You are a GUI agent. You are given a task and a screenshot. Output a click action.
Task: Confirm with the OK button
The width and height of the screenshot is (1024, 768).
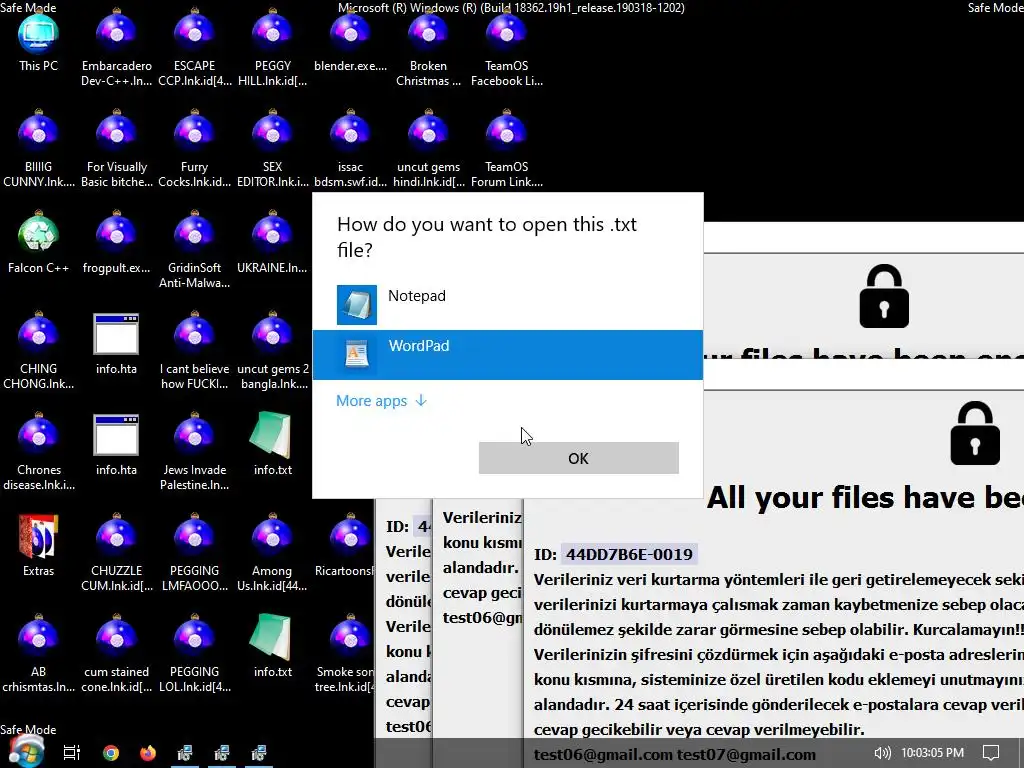(579, 458)
